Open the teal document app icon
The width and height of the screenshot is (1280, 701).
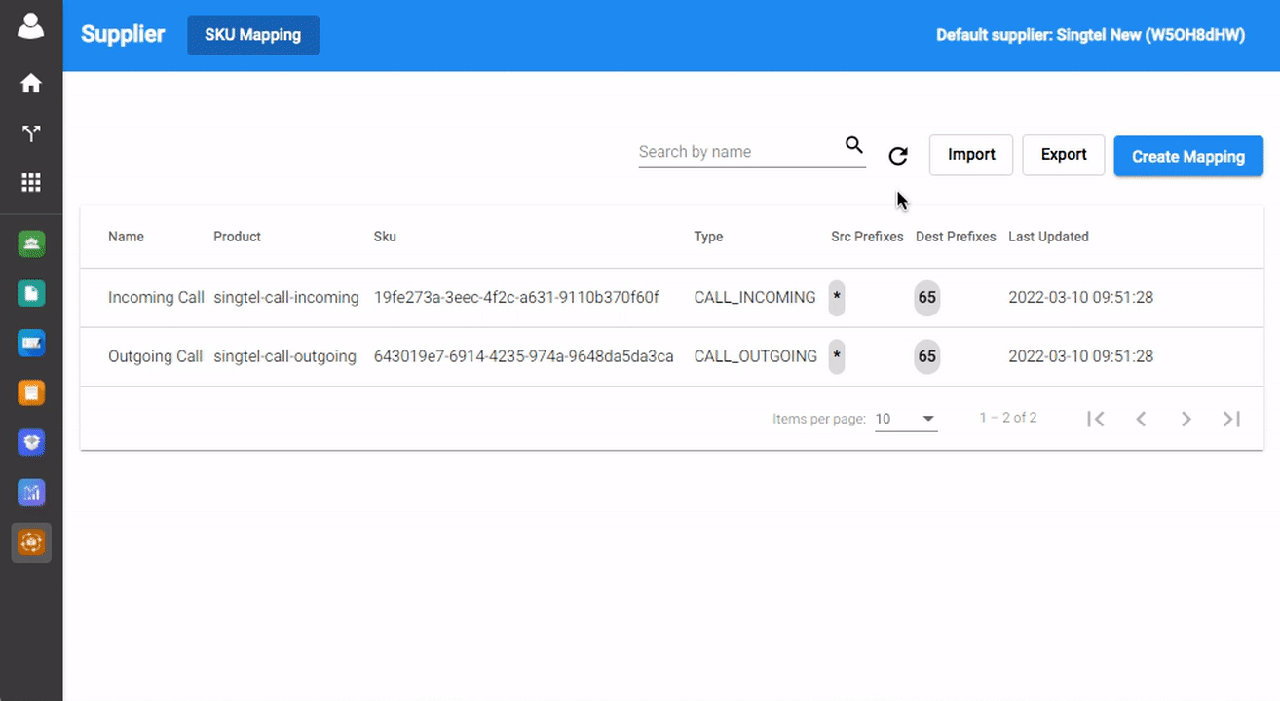pyautogui.click(x=31, y=293)
